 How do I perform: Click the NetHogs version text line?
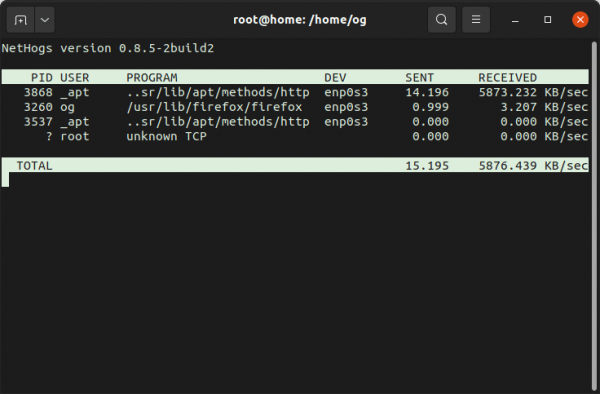tap(108, 48)
